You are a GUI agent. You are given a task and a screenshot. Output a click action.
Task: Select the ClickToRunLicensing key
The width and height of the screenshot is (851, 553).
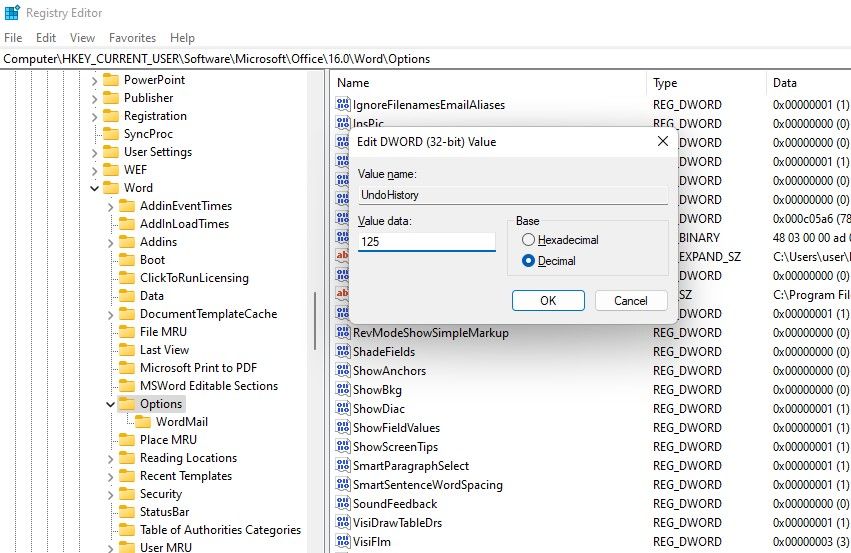pyautogui.click(x=194, y=278)
